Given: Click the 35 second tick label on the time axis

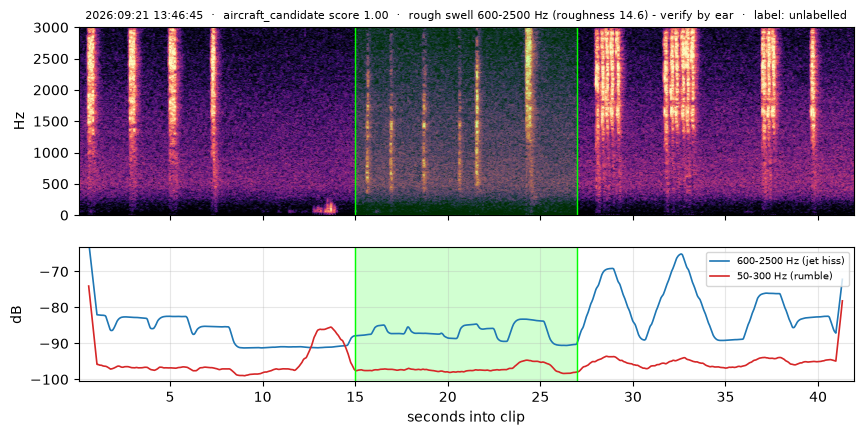Looking at the screenshot, I should click(x=725, y=396).
